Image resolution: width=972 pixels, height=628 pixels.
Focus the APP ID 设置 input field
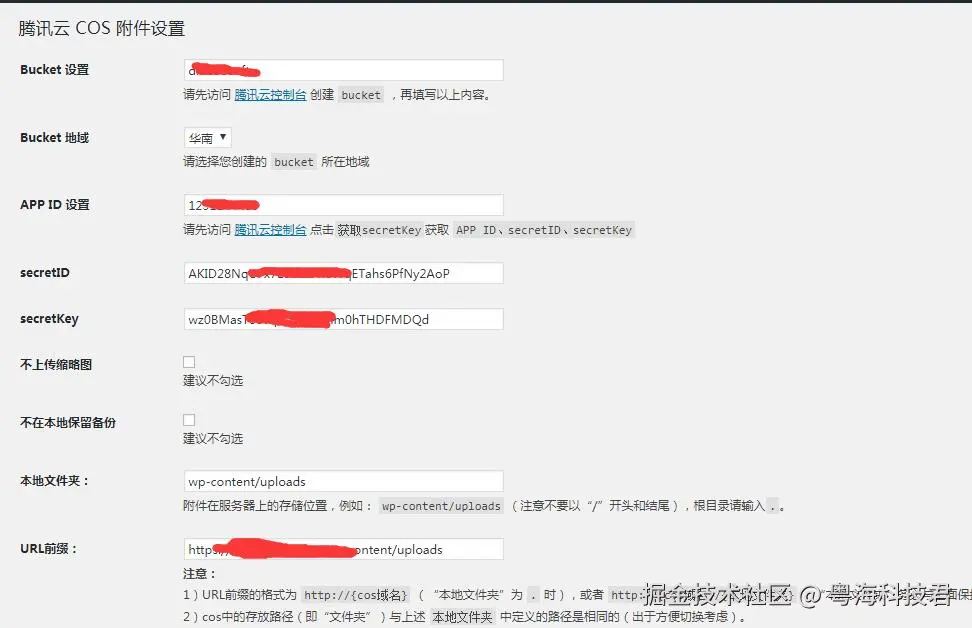pos(343,205)
